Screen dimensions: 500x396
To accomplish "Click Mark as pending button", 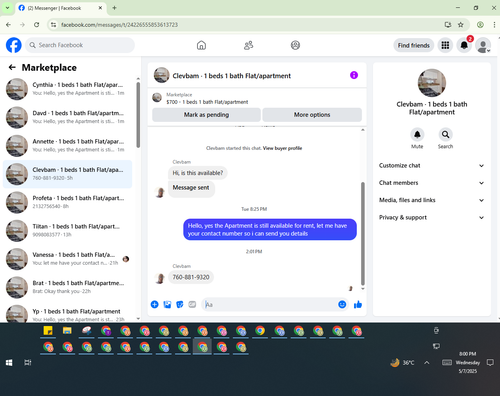I will [x=206, y=115].
